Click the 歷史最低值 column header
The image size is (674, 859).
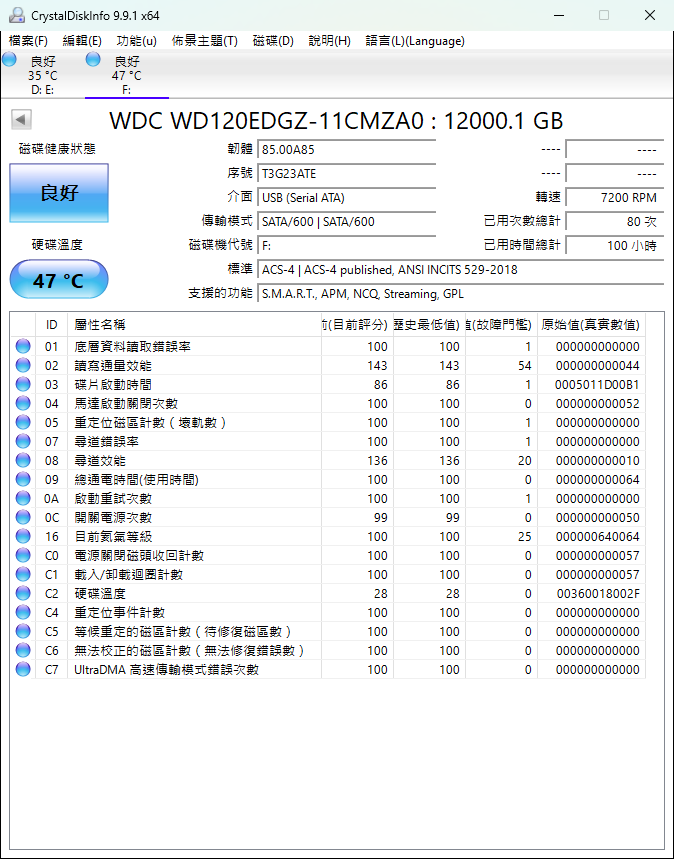(429, 325)
